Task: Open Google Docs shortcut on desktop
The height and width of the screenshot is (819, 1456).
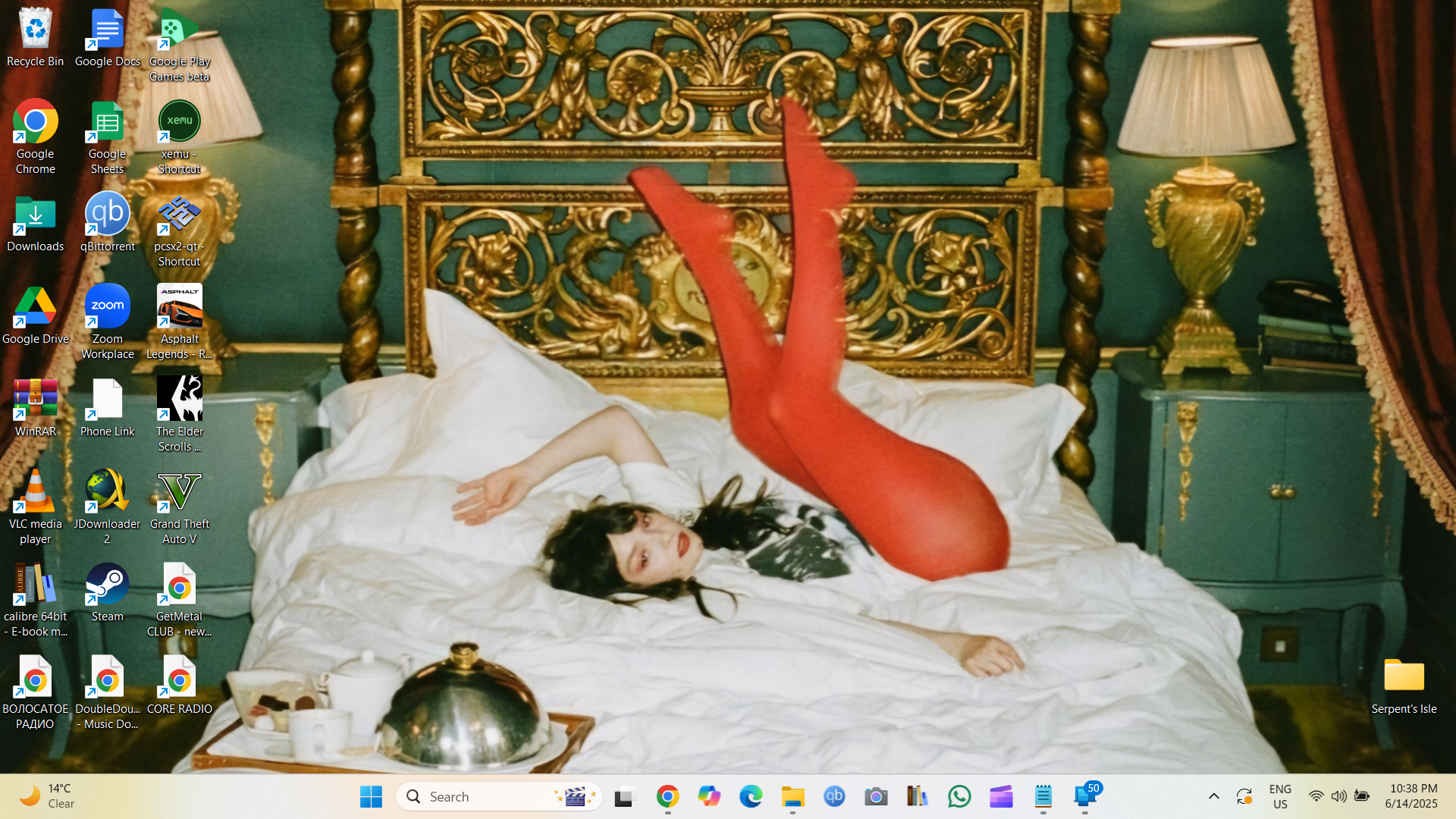Action: point(107,38)
